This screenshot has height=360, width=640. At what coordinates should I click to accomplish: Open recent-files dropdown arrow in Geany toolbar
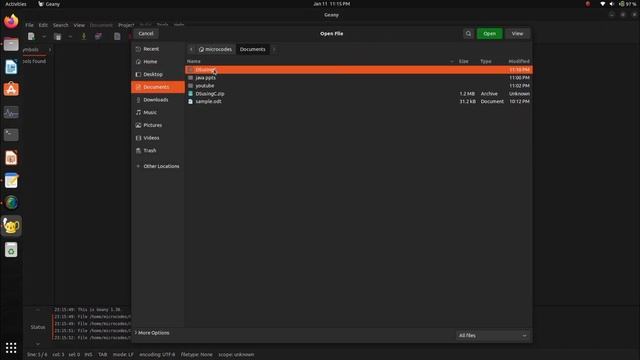pyautogui.click(x=70, y=36)
